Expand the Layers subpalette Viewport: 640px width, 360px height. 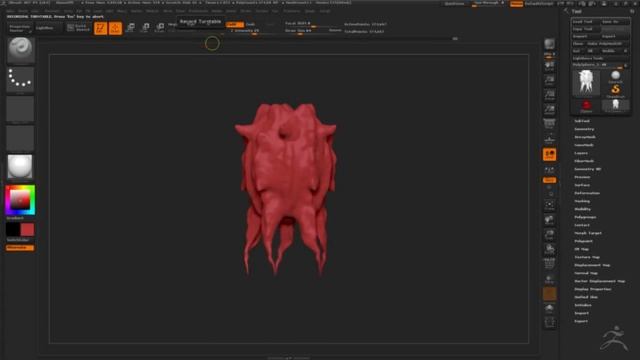click(581, 153)
